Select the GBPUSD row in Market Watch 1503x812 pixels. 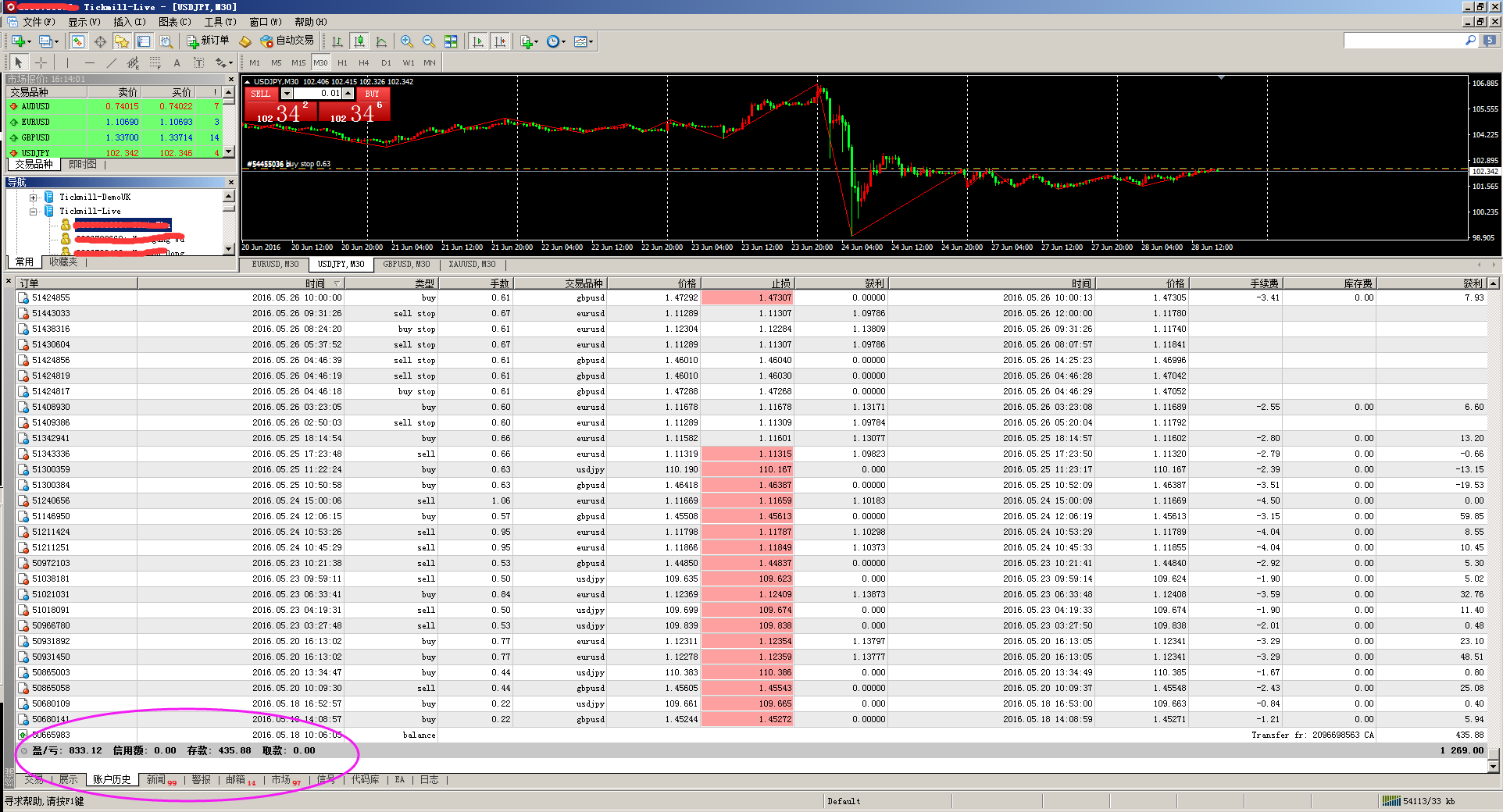pos(114,138)
